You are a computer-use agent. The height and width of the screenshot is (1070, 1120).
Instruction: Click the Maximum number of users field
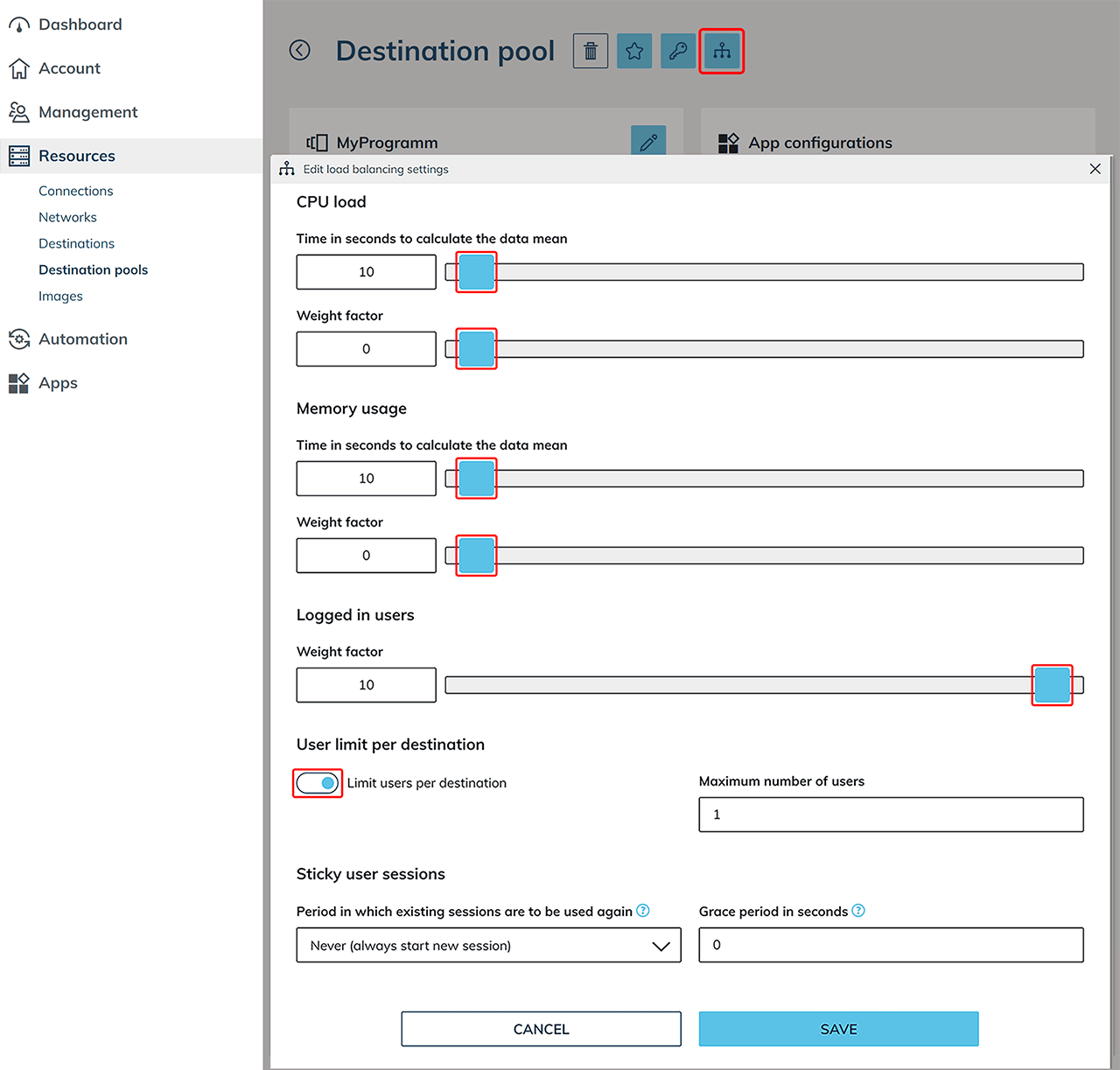[891, 815]
